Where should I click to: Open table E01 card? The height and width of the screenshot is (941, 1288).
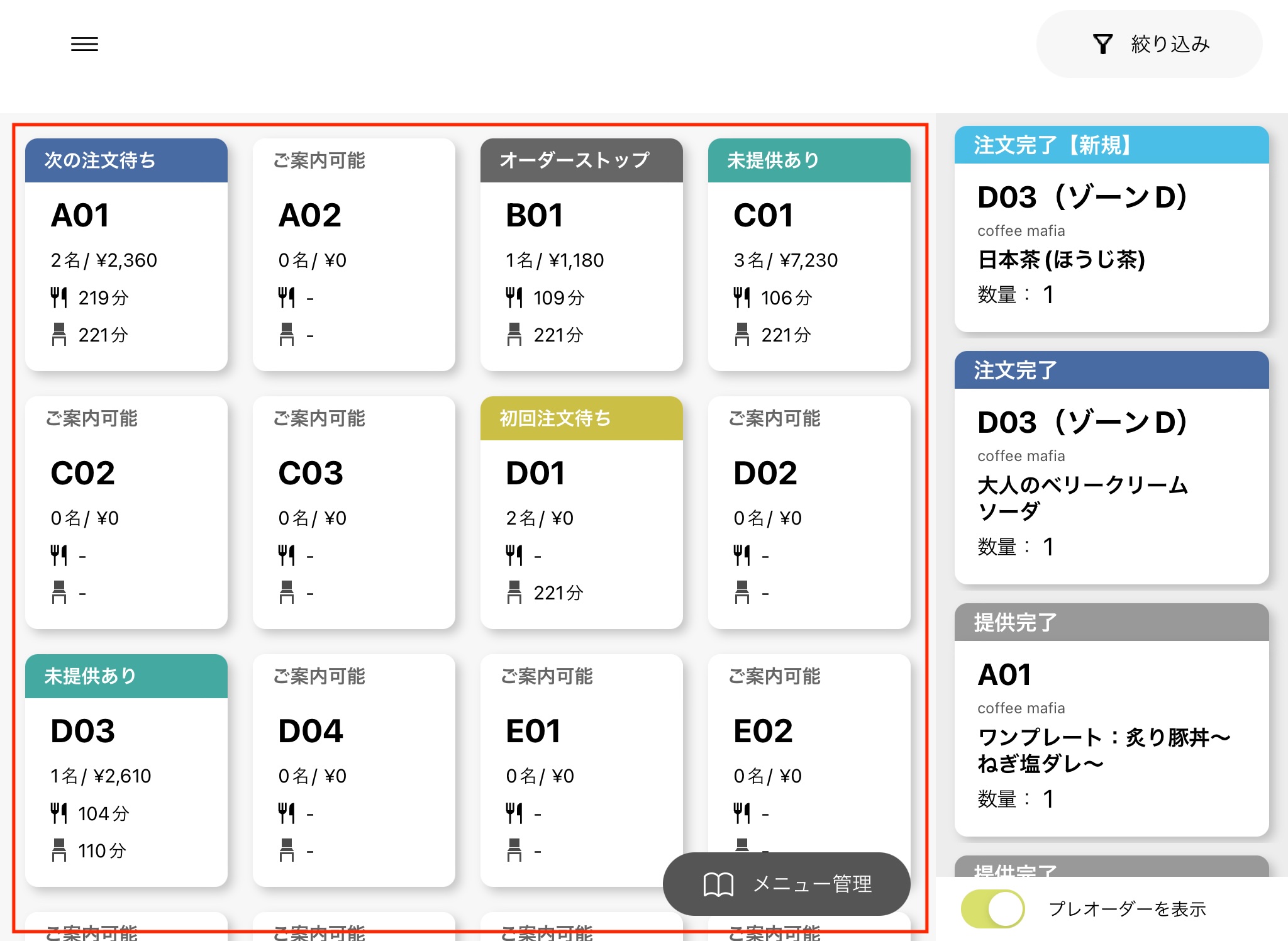tap(581, 755)
